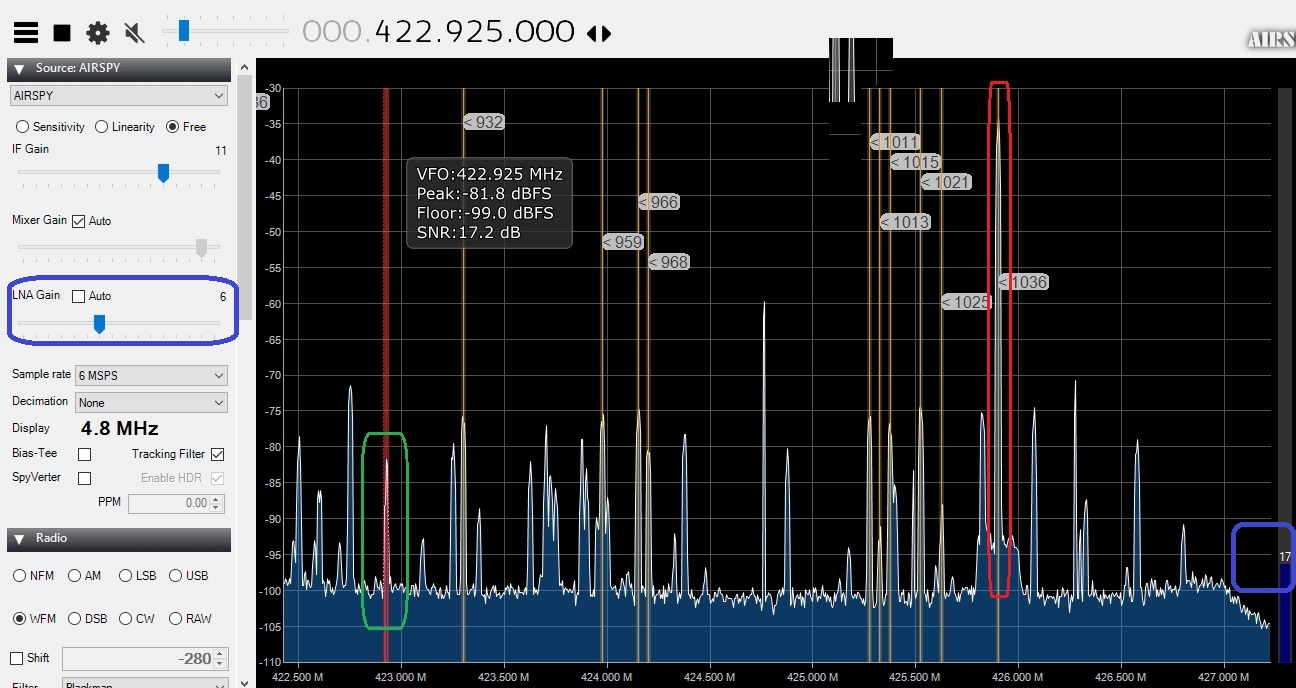Open the Sample rate dropdown
1296x688 pixels.
point(151,375)
